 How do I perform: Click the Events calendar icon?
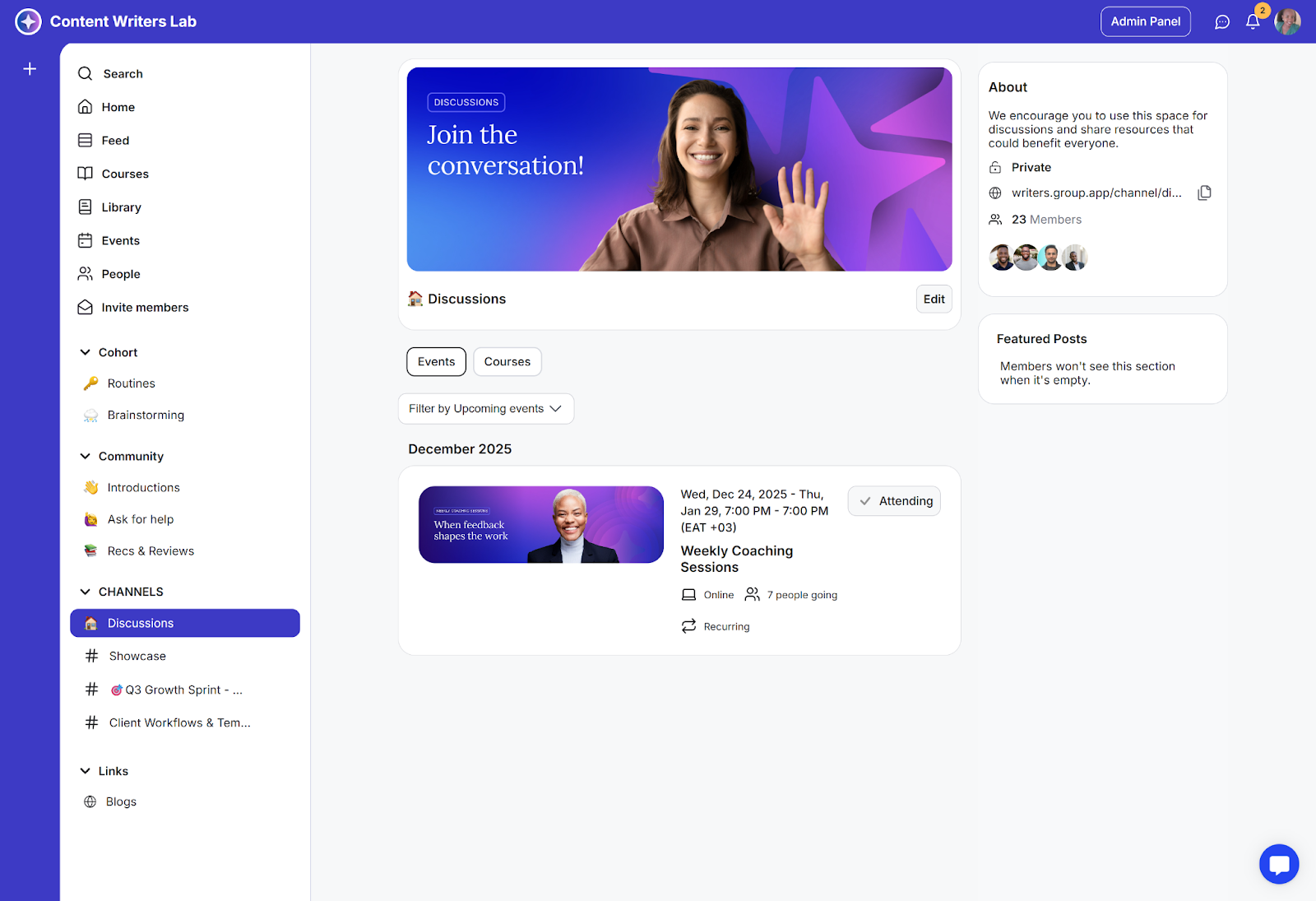click(x=85, y=240)
